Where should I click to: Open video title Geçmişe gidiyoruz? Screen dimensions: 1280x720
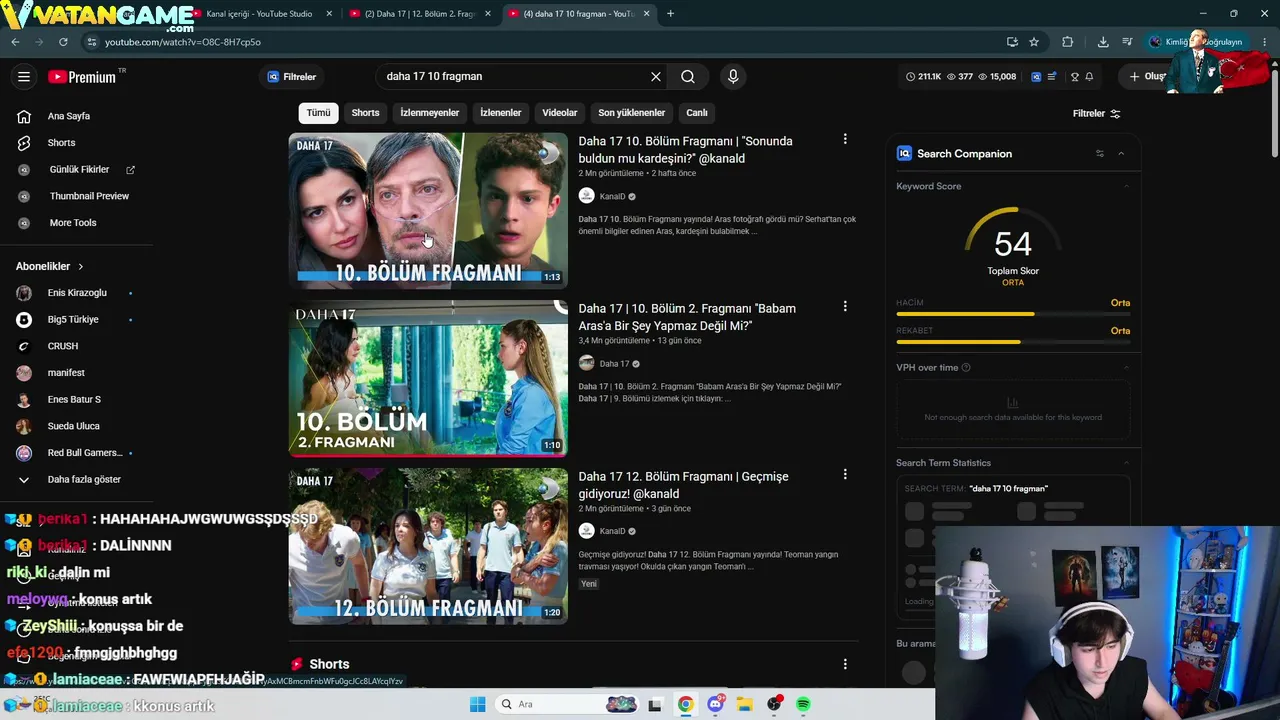pyautogui.click(x=684, y=485)
